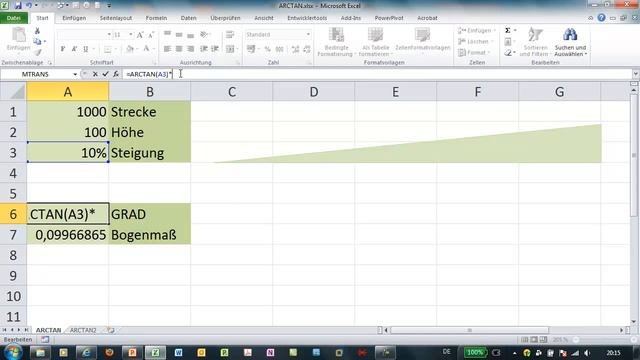The height and width of the screenshot is (360, 640).
Task: Open Suchen und Auswählen menu
Action: pyautogui.click(x=570, y=42)
